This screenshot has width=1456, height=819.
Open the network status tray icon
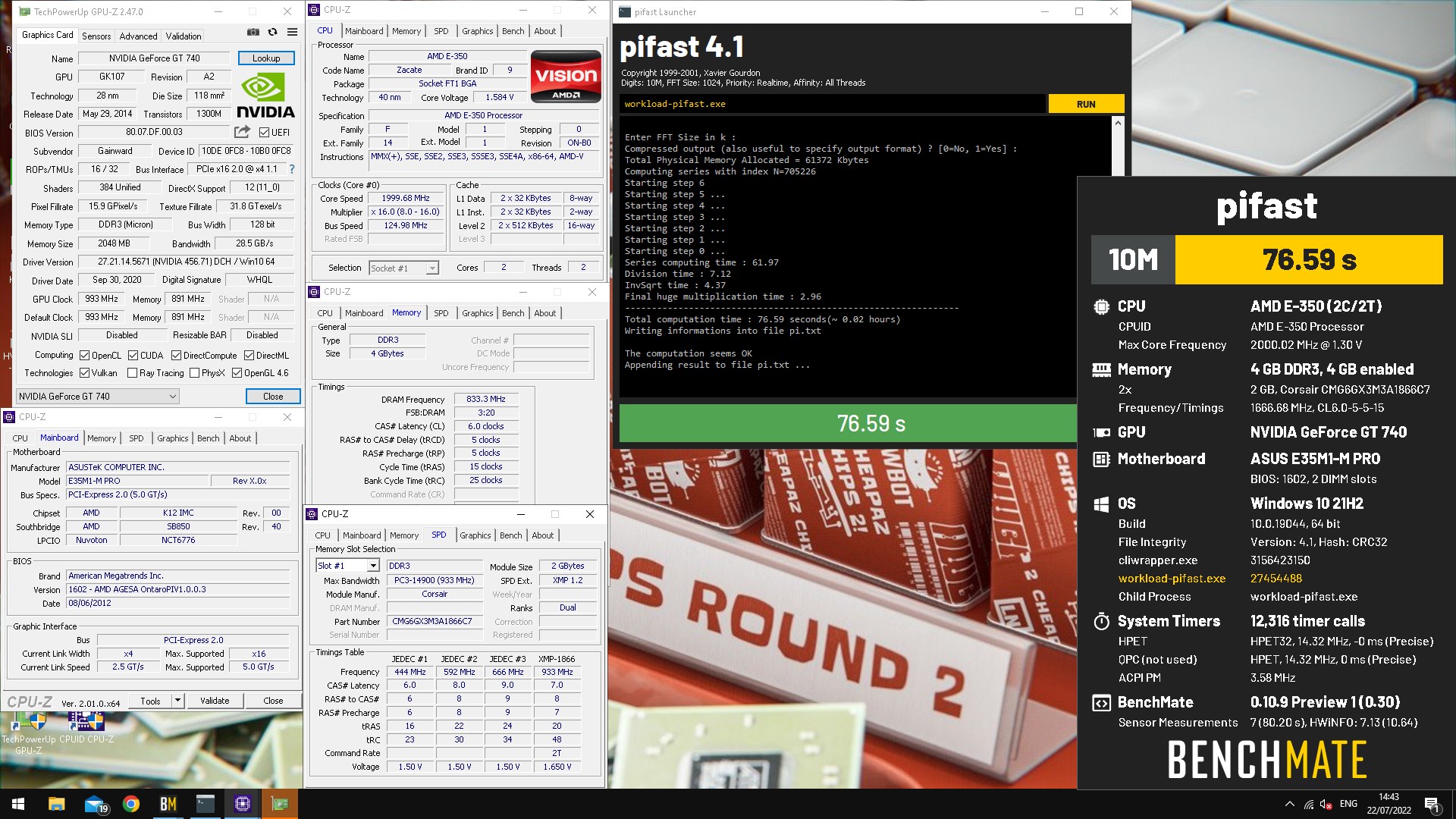[1309, 804]
